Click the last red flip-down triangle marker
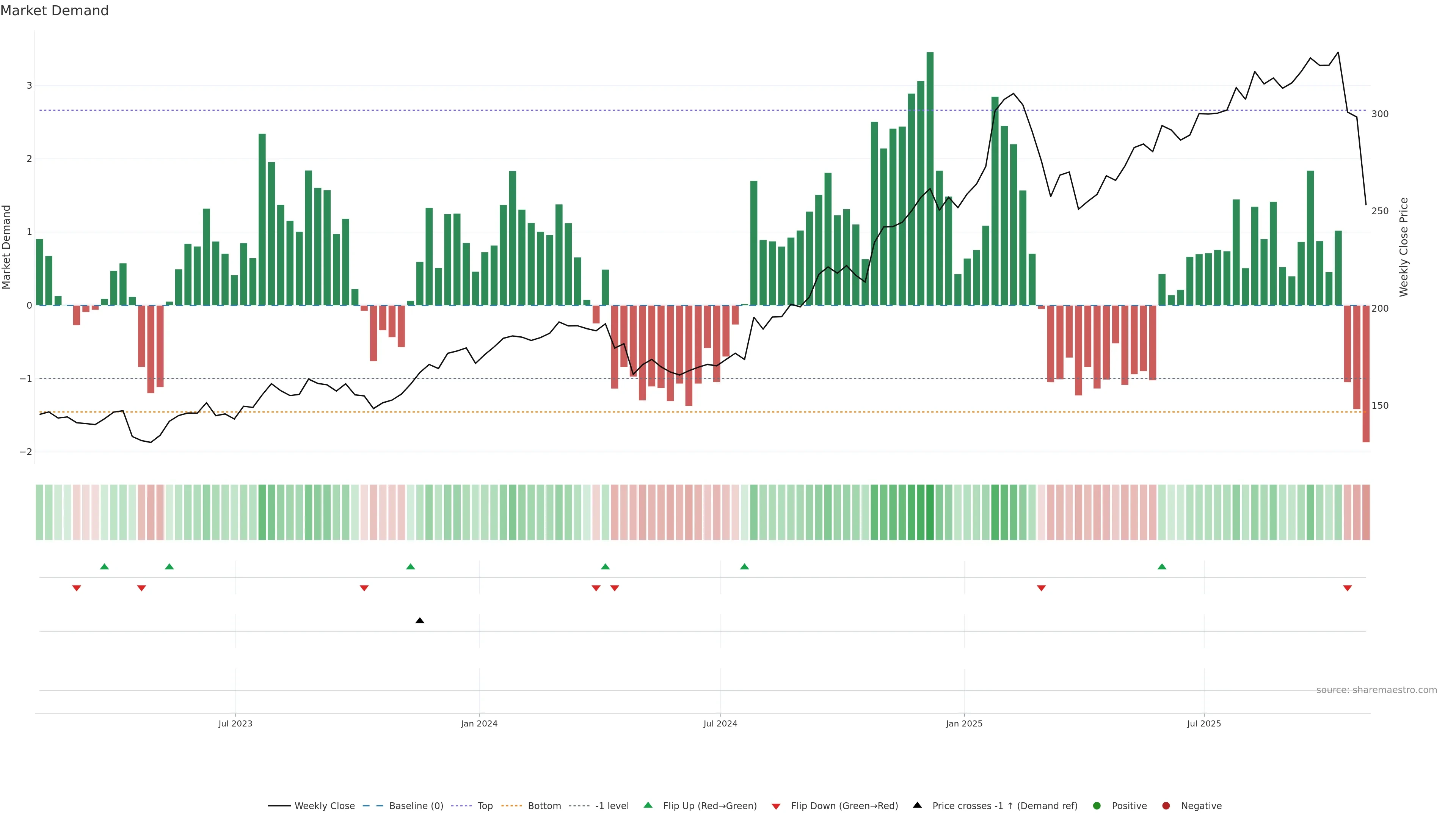Viewport: 1456px width, 819px height. click(x=1348, y=588)
